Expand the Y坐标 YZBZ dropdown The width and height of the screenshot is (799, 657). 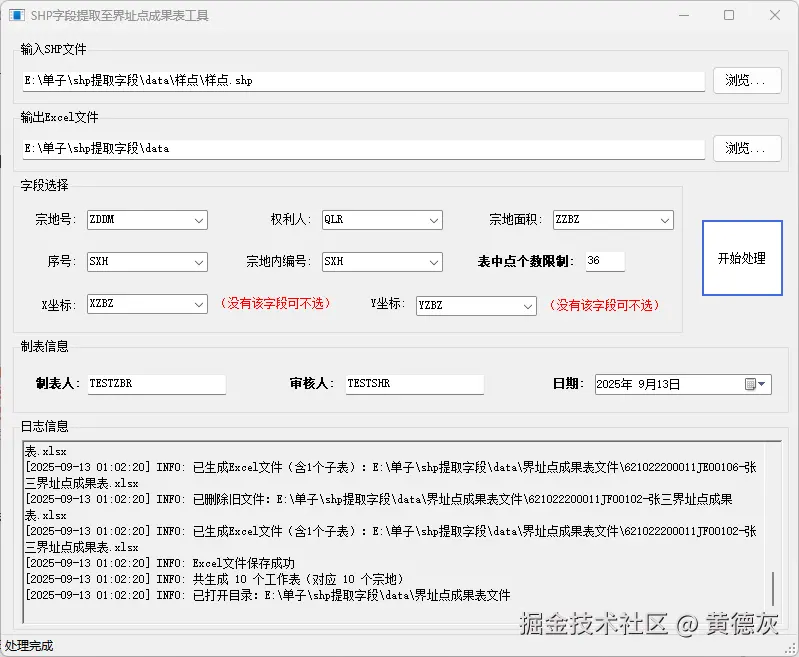point(527,306)
